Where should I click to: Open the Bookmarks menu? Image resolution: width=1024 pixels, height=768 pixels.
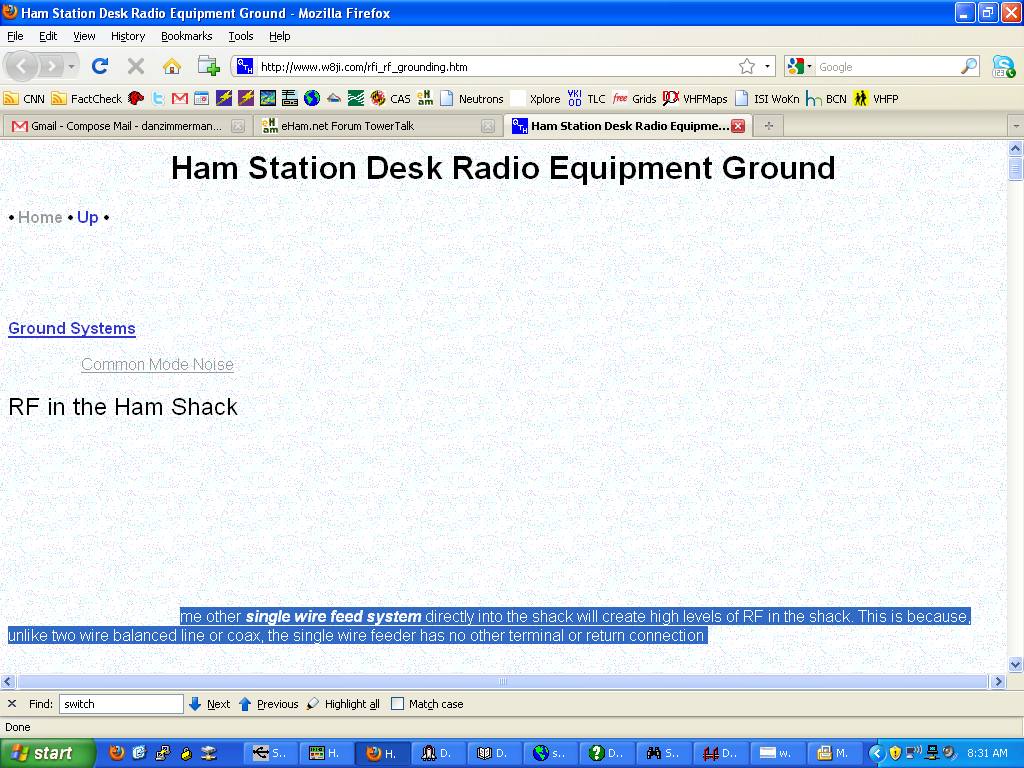(x=186, y=36)
